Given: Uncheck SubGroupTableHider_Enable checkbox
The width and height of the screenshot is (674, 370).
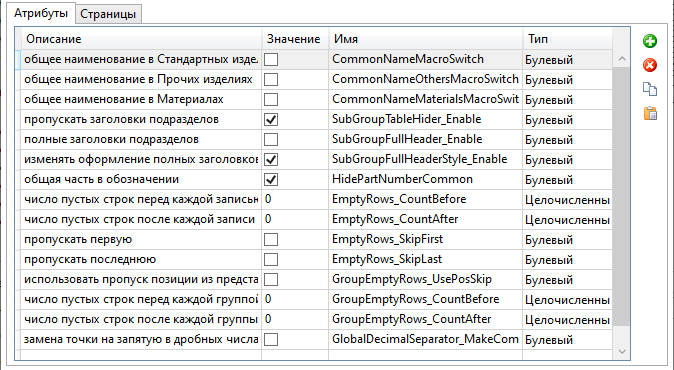Looking at the screenshot, I should click(271, 119).
